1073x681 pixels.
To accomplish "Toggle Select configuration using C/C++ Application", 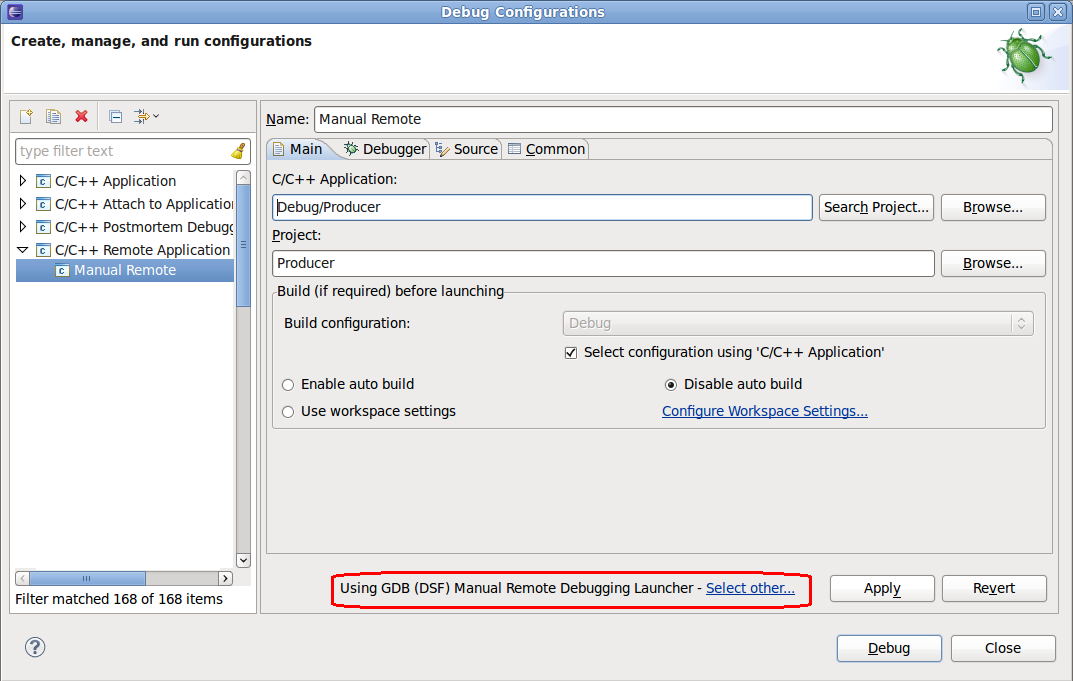I will click(x=571, y=353).
